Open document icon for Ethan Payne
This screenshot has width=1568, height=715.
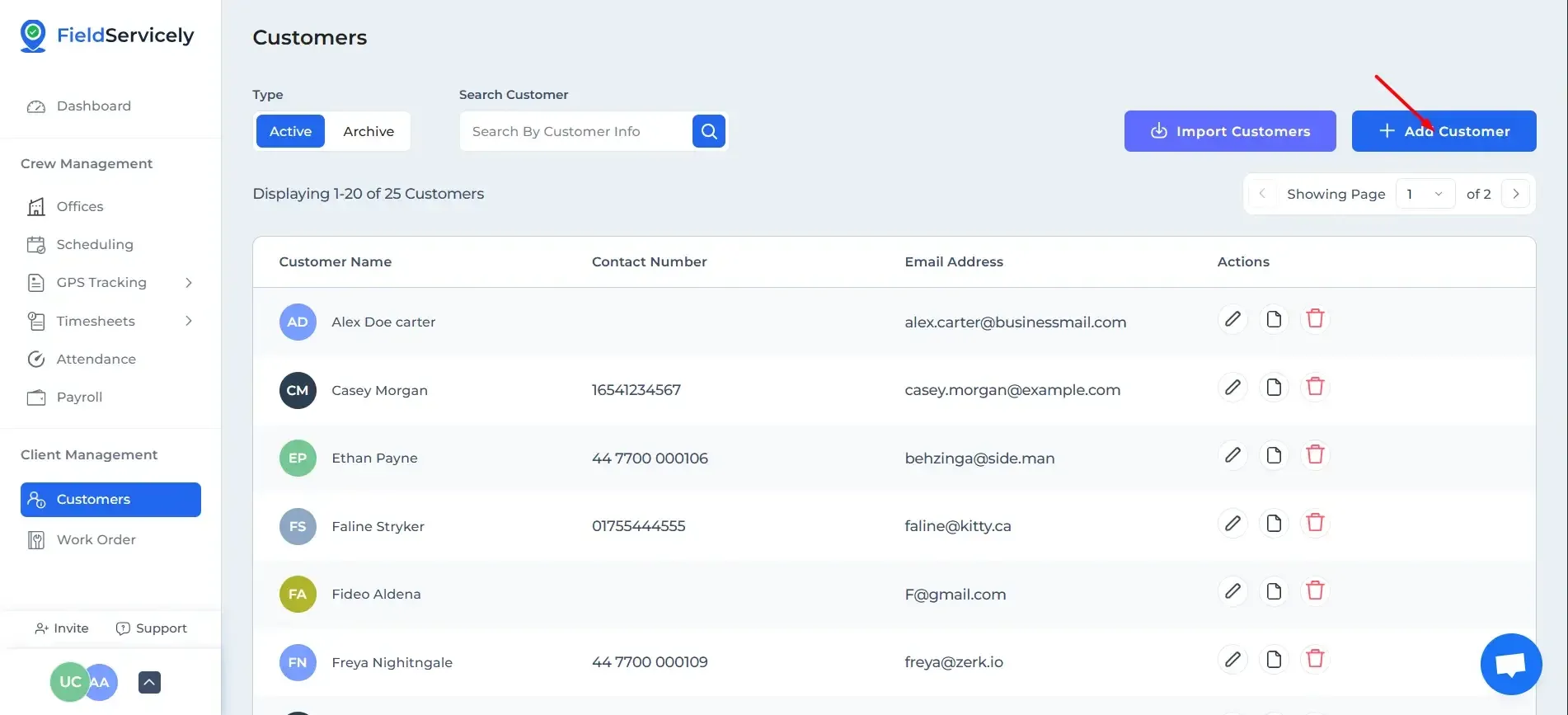click(x=1274, y=455)
